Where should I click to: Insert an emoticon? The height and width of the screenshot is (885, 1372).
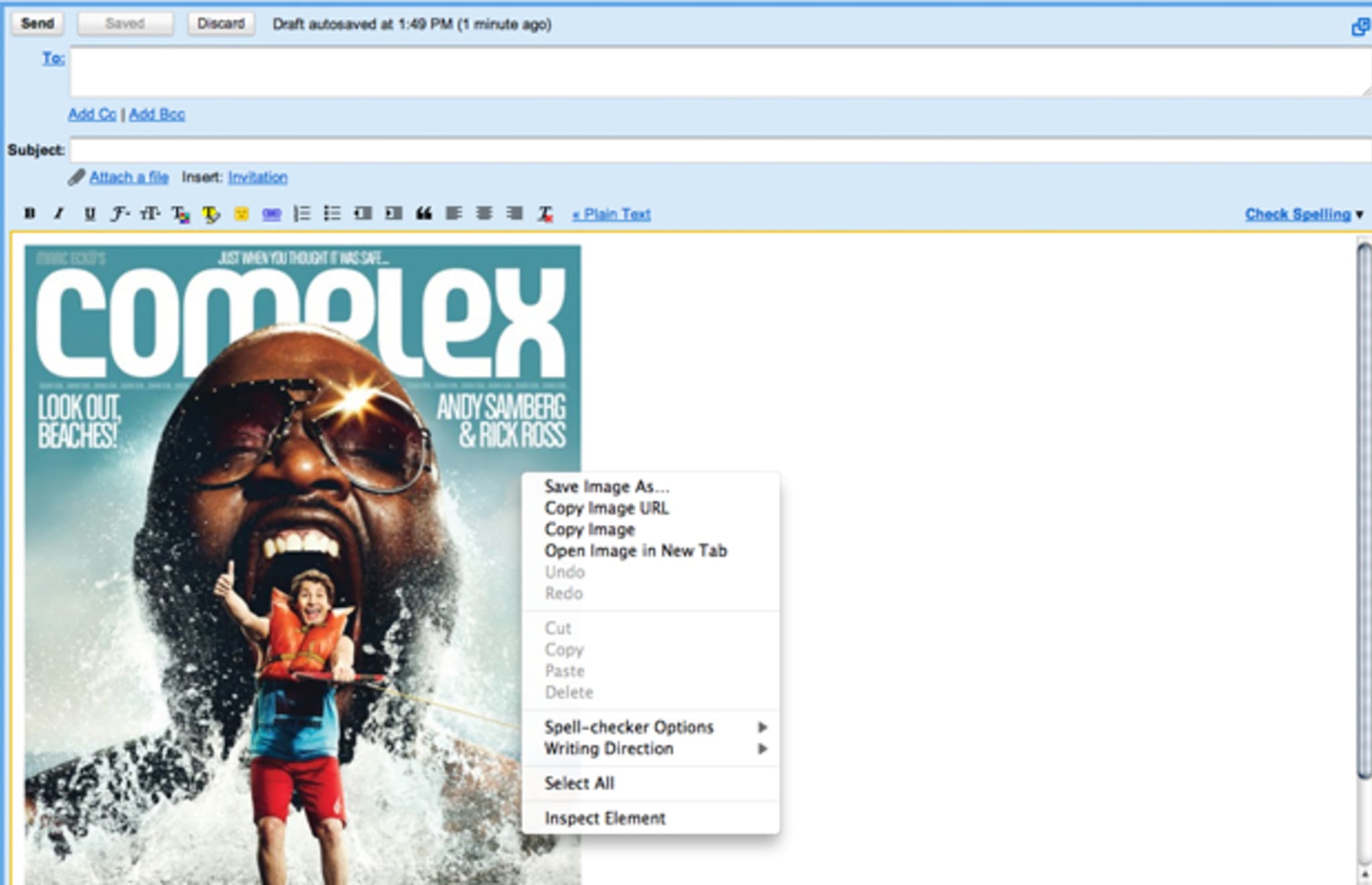[241, 214]
